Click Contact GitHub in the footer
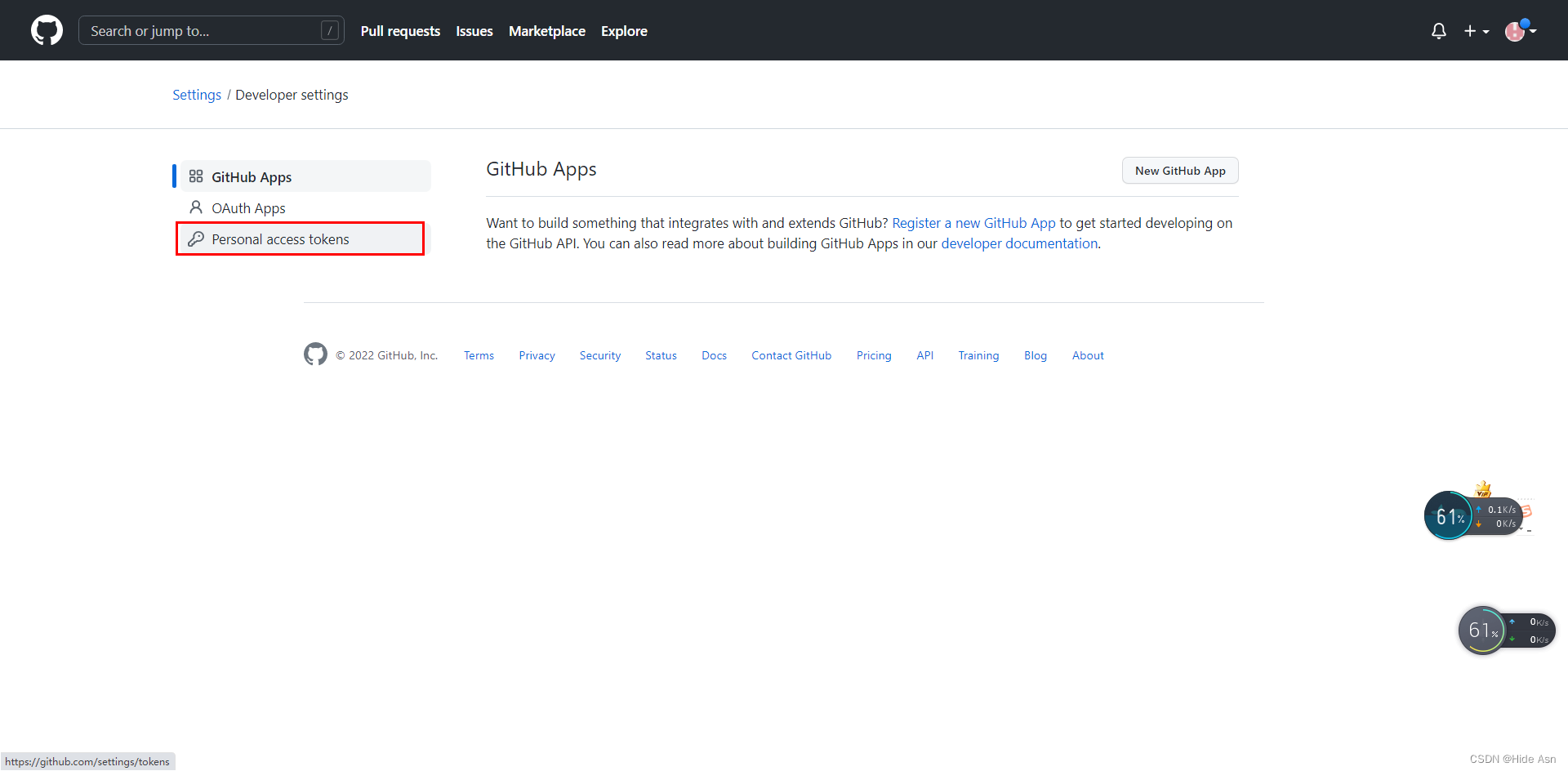 click(791, 355)
